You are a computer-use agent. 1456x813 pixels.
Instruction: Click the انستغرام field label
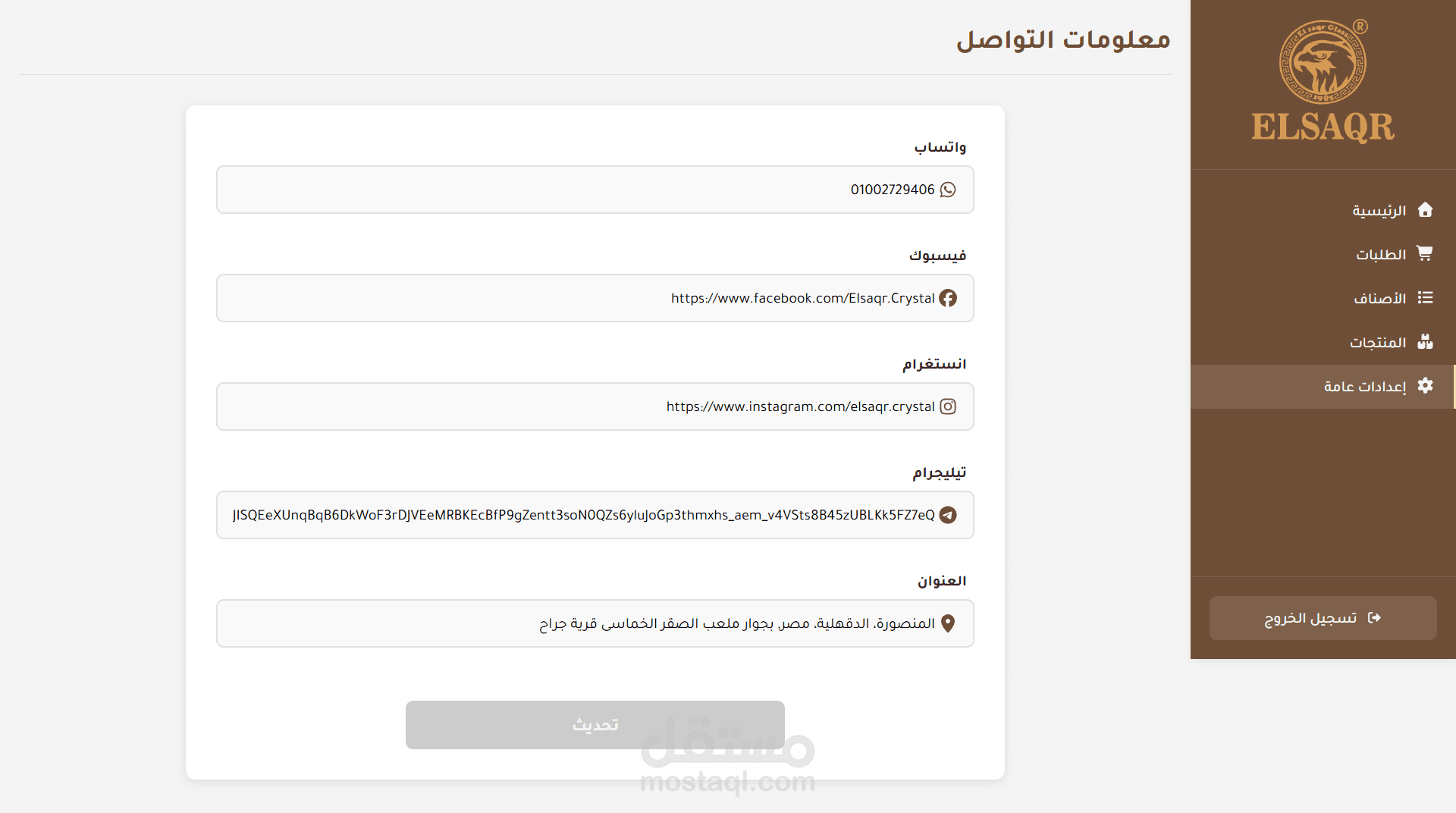point(934,364)
